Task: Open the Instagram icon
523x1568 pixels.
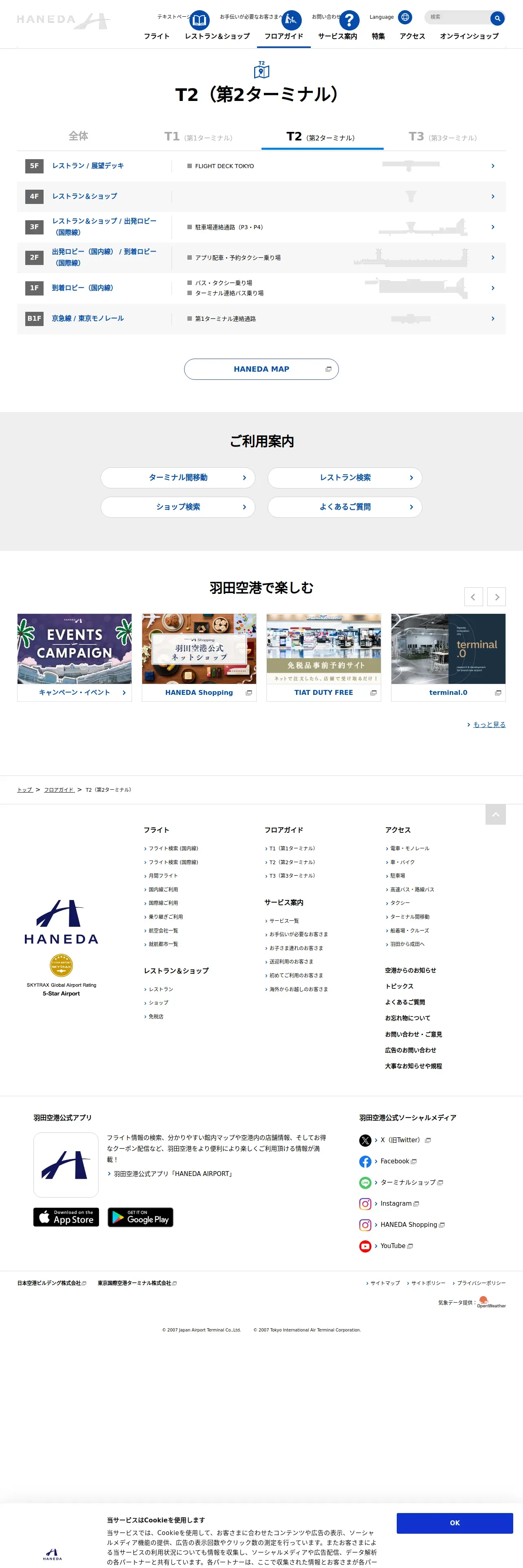Action: click(365, 1204)
